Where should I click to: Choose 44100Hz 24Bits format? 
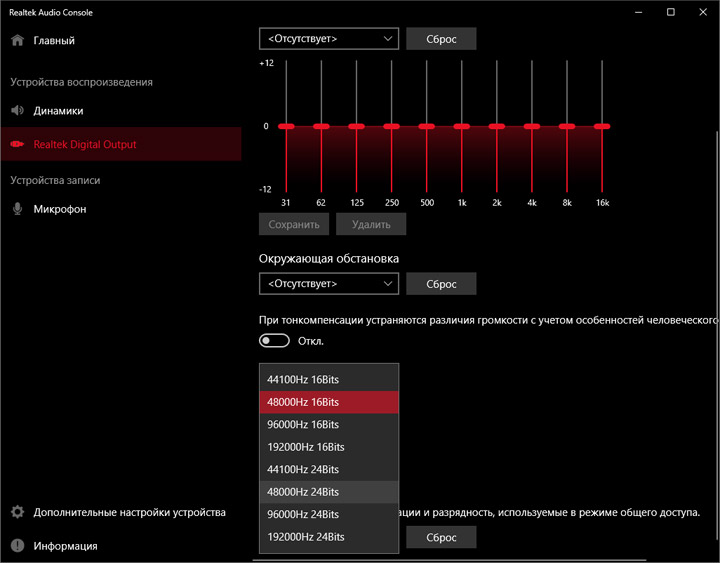[x=329, y=469]
